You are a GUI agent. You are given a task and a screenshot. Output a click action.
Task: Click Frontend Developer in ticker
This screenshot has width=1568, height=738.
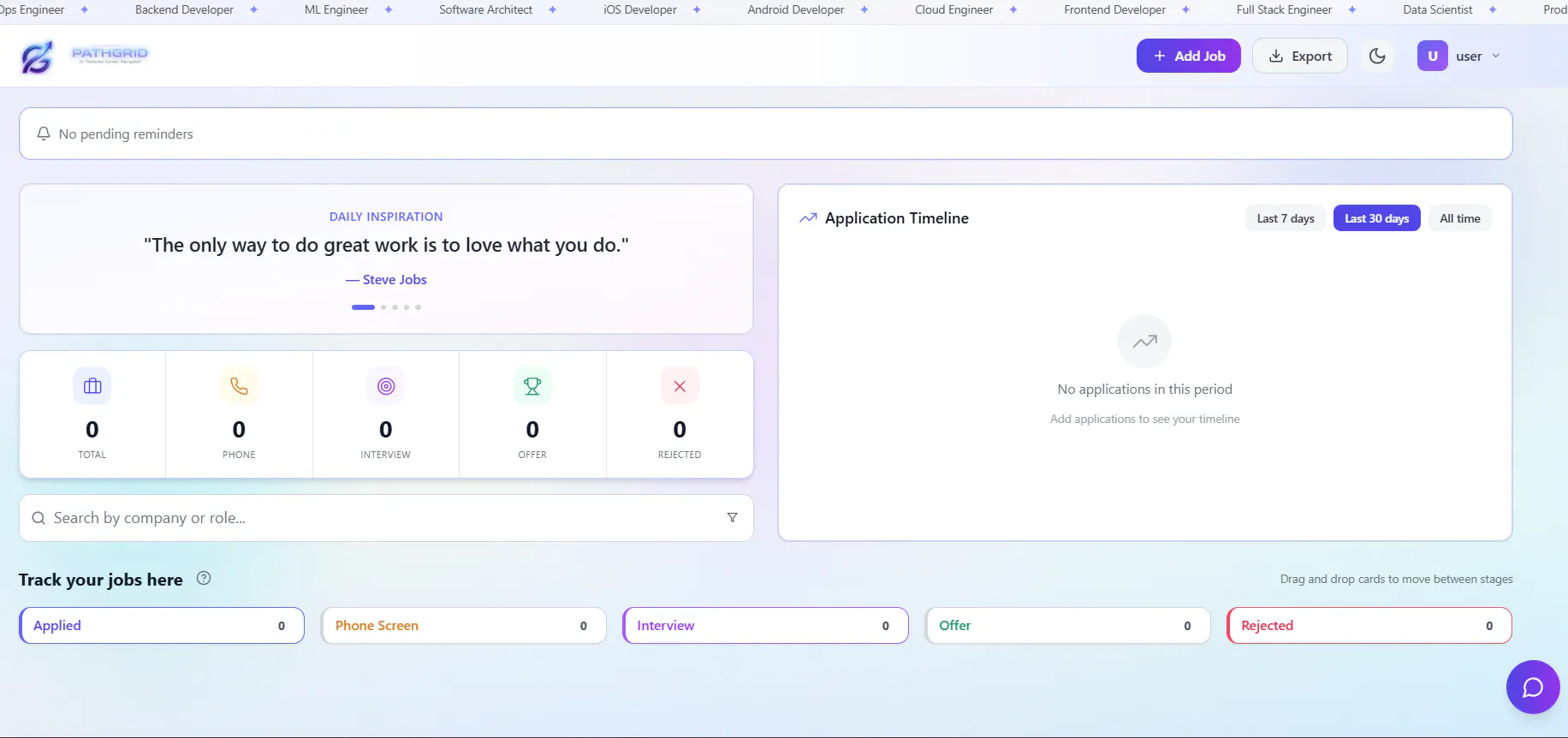click(1115, 9)
